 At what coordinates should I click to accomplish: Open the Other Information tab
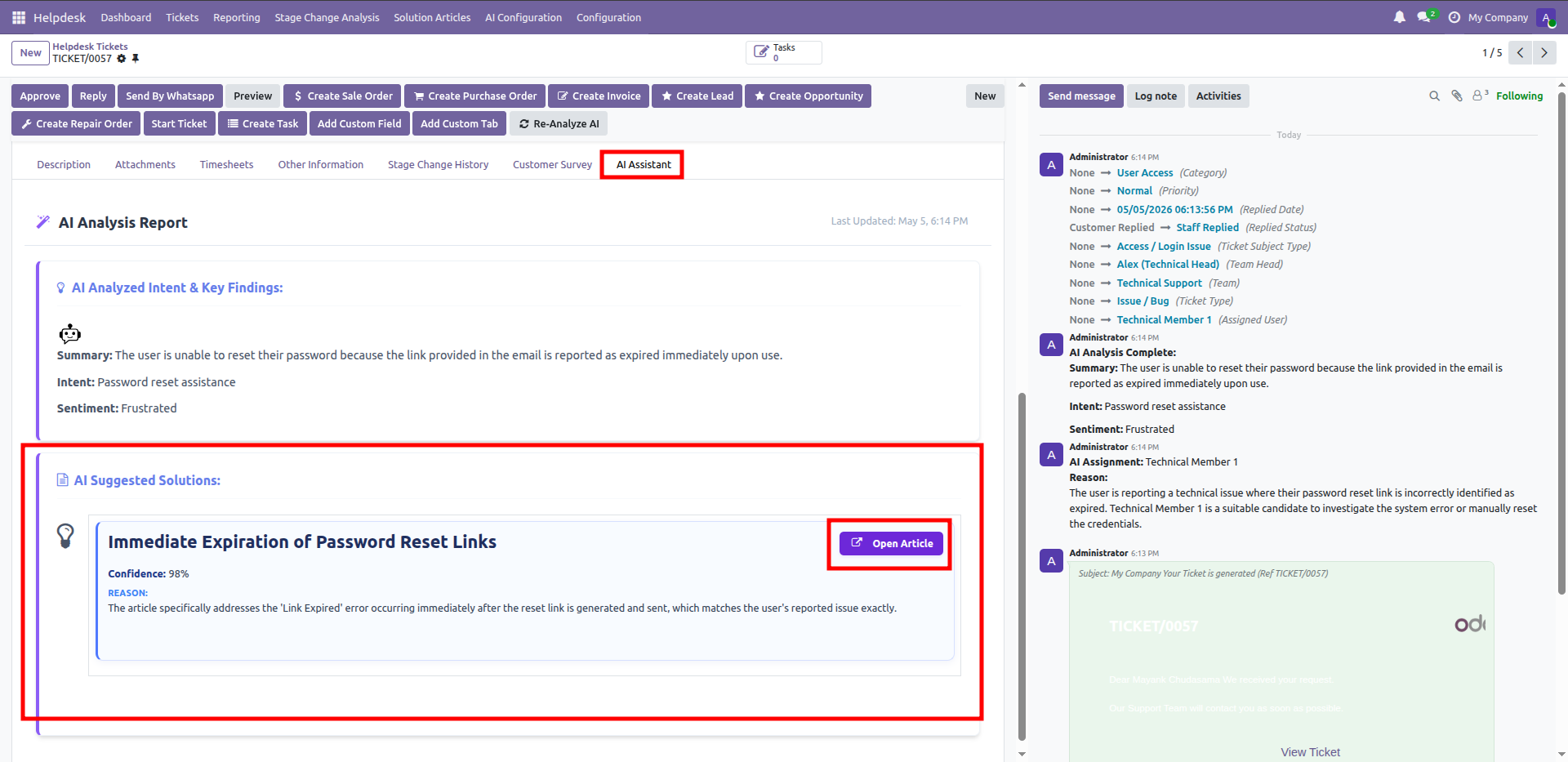tap(320, 165)
